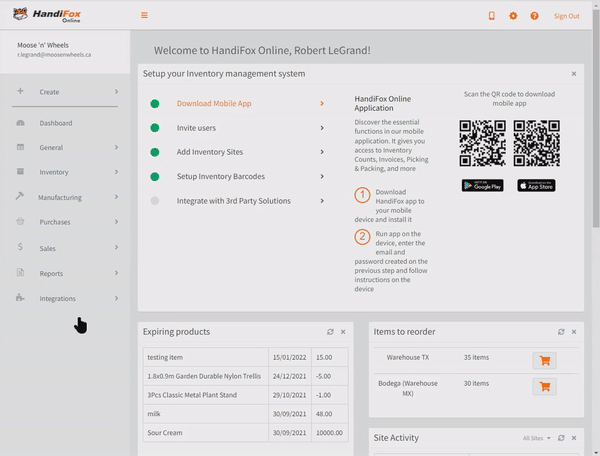Open the settings gear icon
Viewport: 600px width, 456px height.
513,16
